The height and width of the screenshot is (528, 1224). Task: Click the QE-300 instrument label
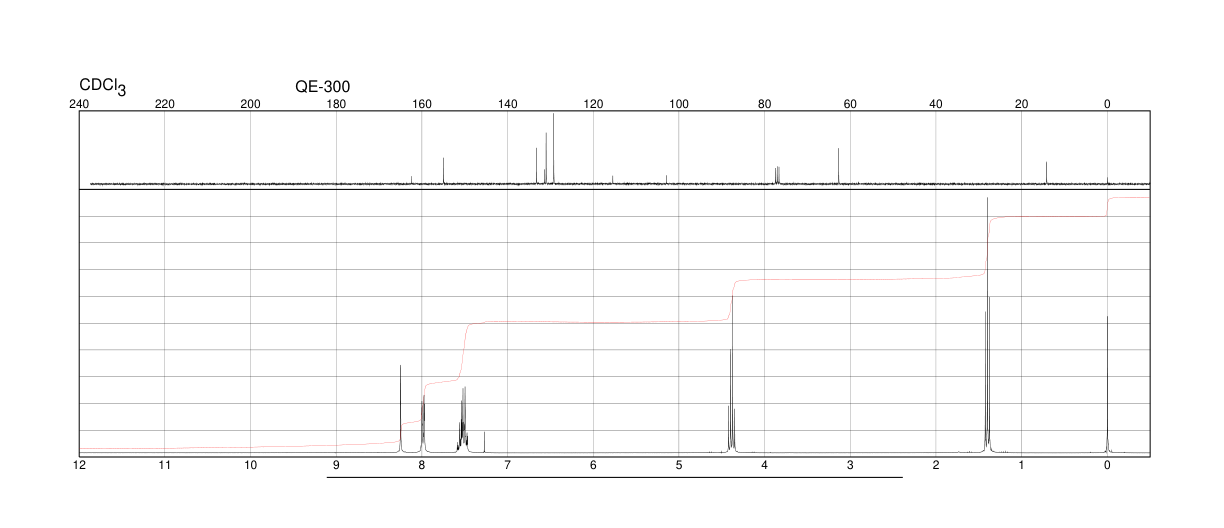323,87
